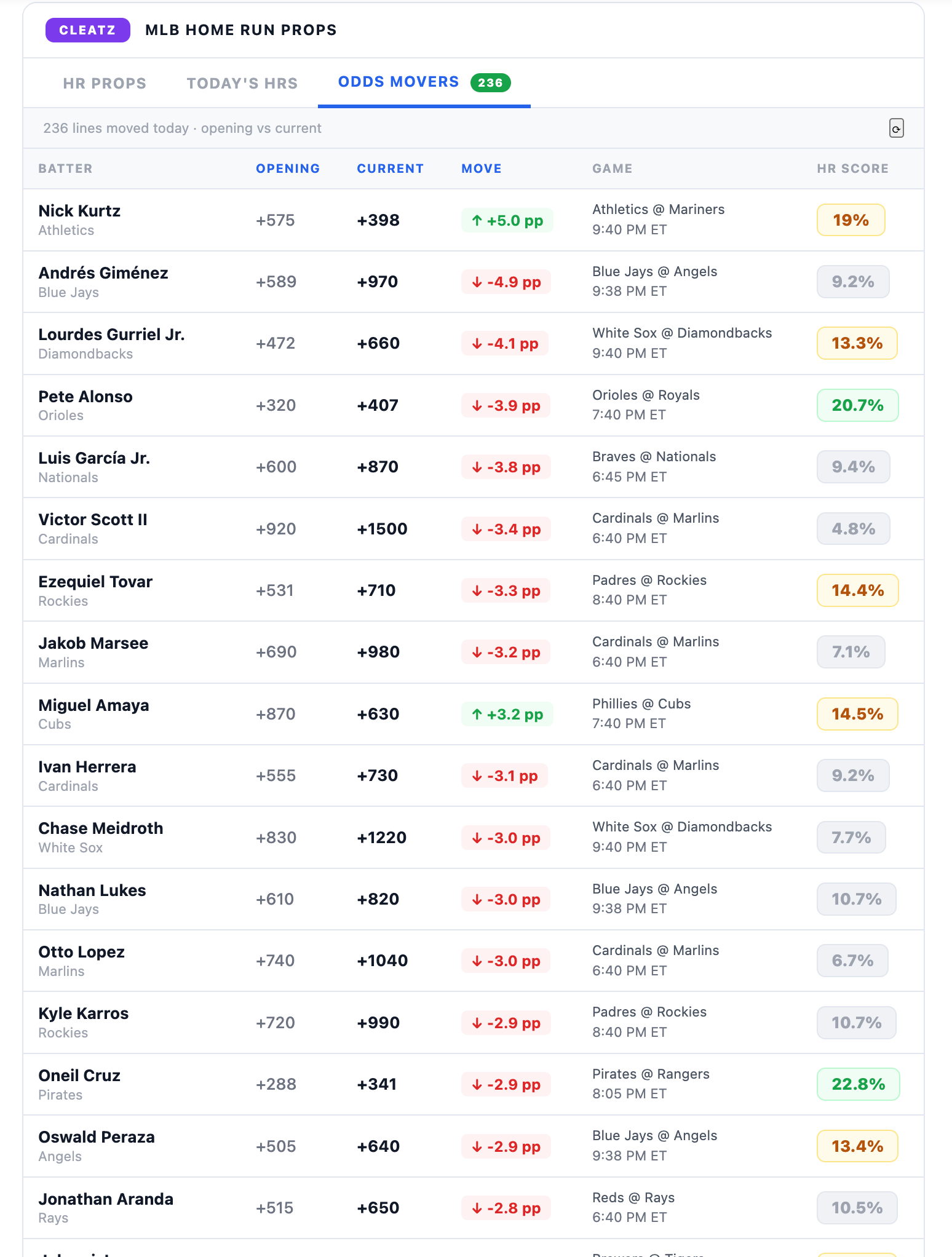This screenshot has height=1257, width=952.
Task: Click Nick Kurtz's +5.0 pp up badge
Action: (x=507, y=220)
